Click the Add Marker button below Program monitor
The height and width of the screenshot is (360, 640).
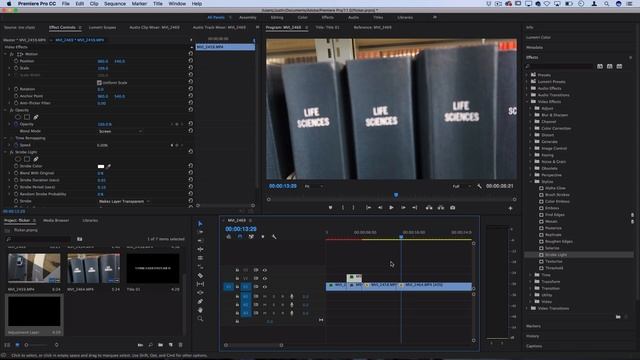330,208
